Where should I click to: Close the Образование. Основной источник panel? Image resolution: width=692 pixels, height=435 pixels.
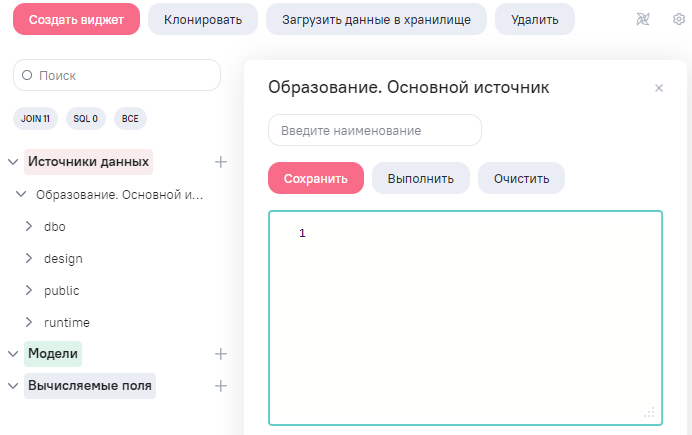(x=659, y=88)
